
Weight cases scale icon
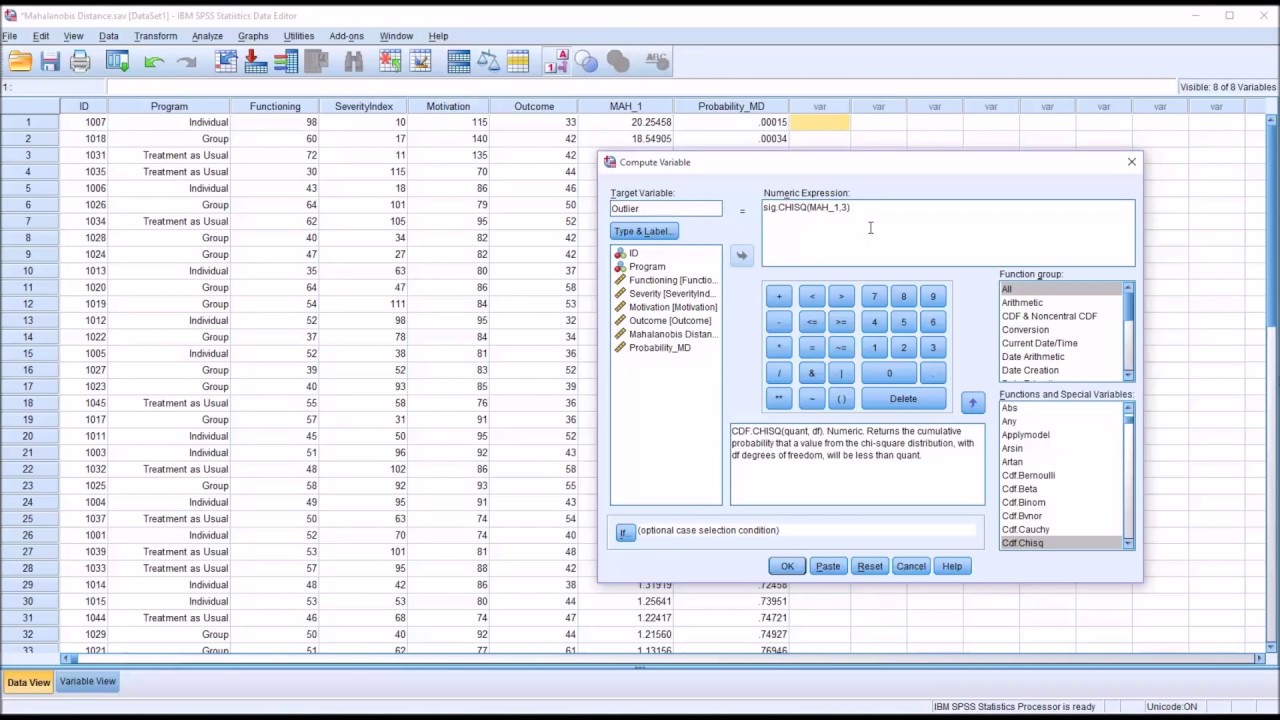pos(489,62)
